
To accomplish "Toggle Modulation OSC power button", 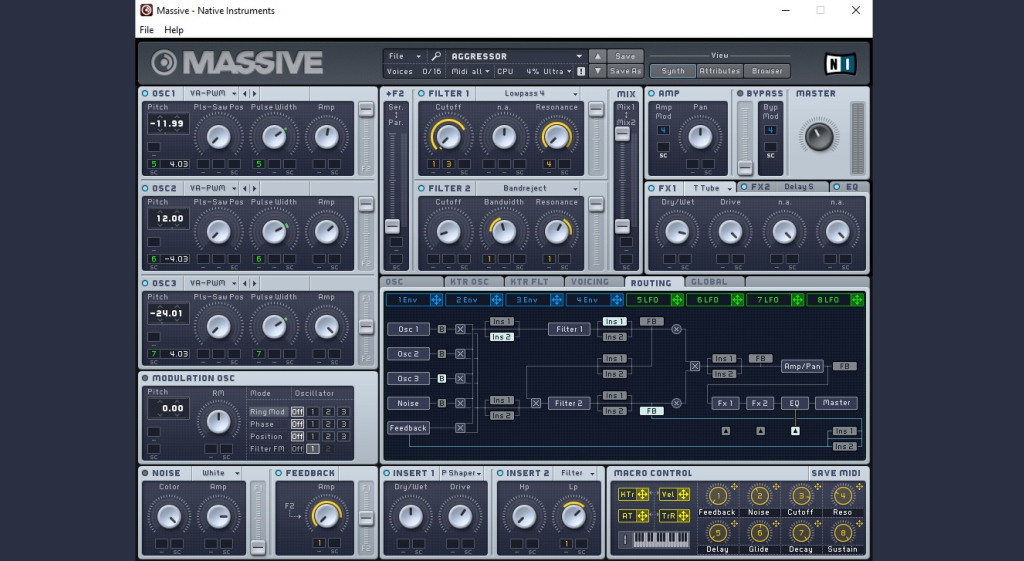I will coord(145,378).
